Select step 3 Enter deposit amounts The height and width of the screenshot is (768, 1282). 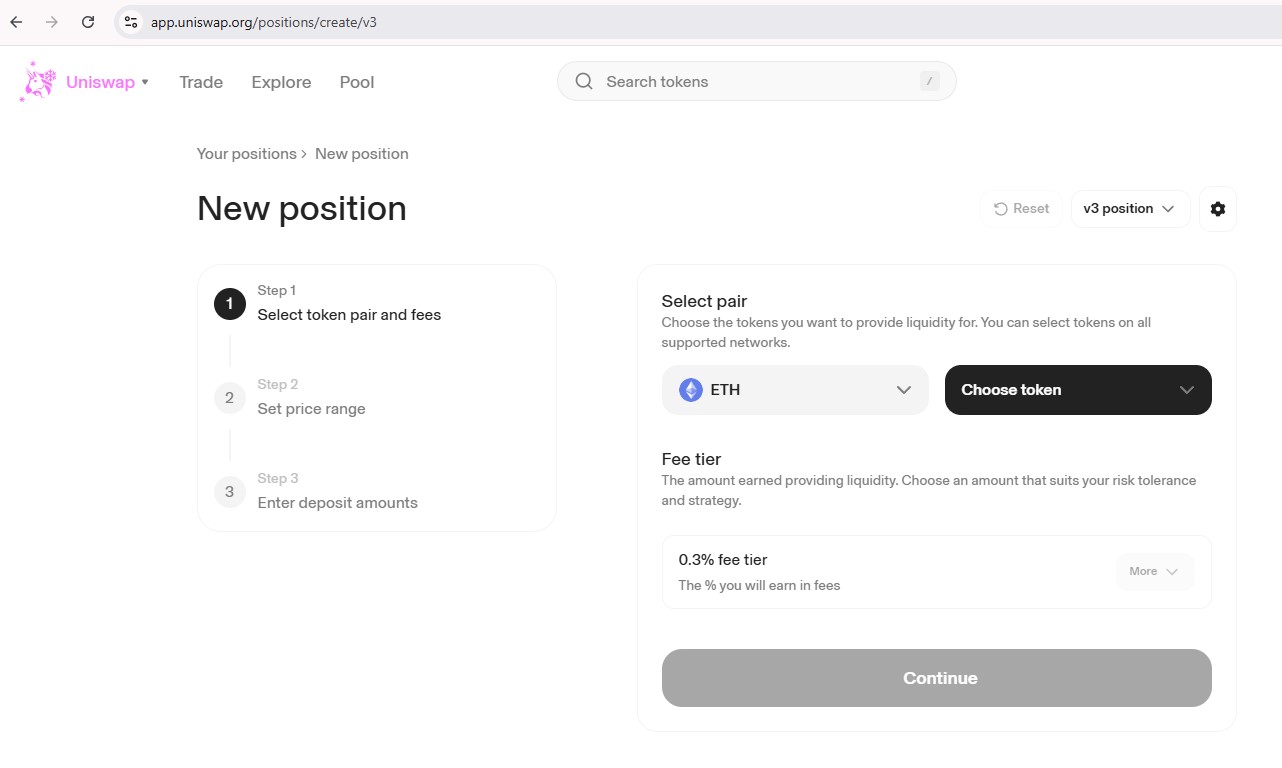pyautogui.click(x=337, y=502)
